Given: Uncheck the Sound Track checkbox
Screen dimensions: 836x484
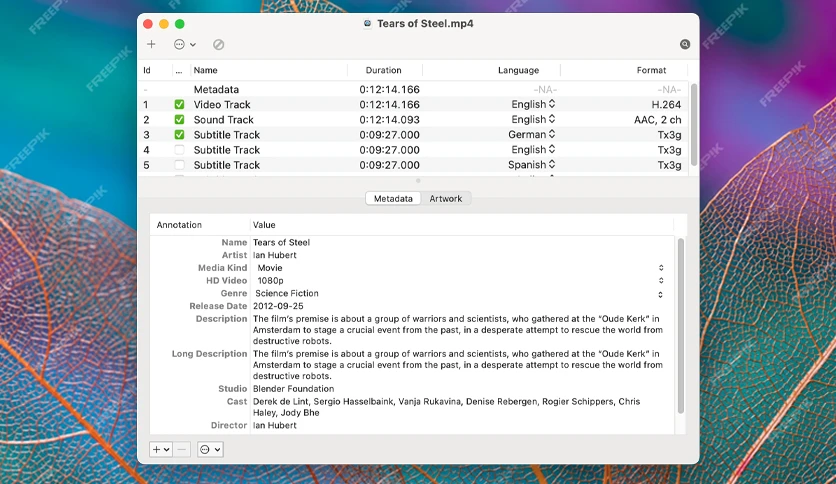Looking at the screenshot, I should point(179,119).
